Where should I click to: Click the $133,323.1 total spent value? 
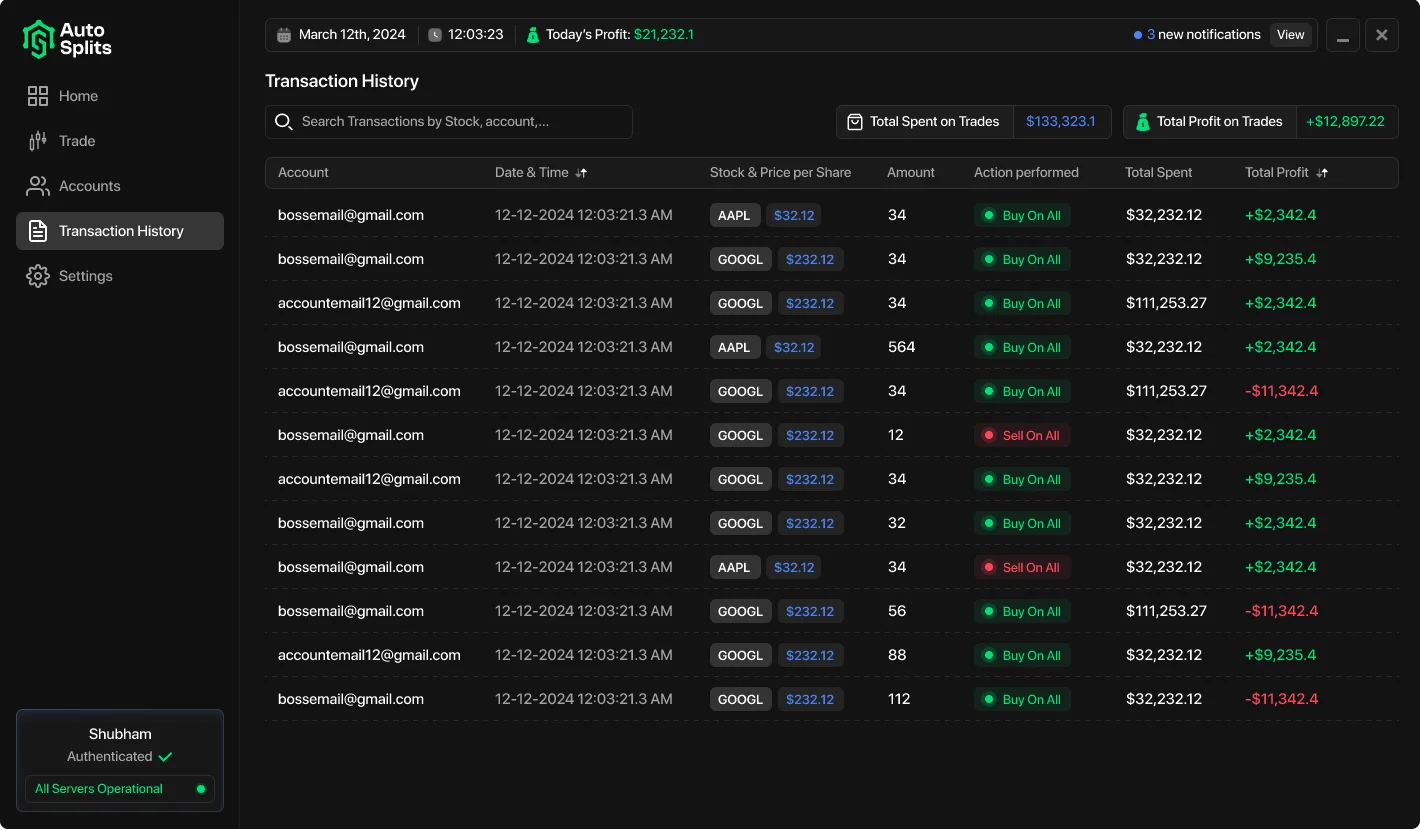click(1061, 122)
